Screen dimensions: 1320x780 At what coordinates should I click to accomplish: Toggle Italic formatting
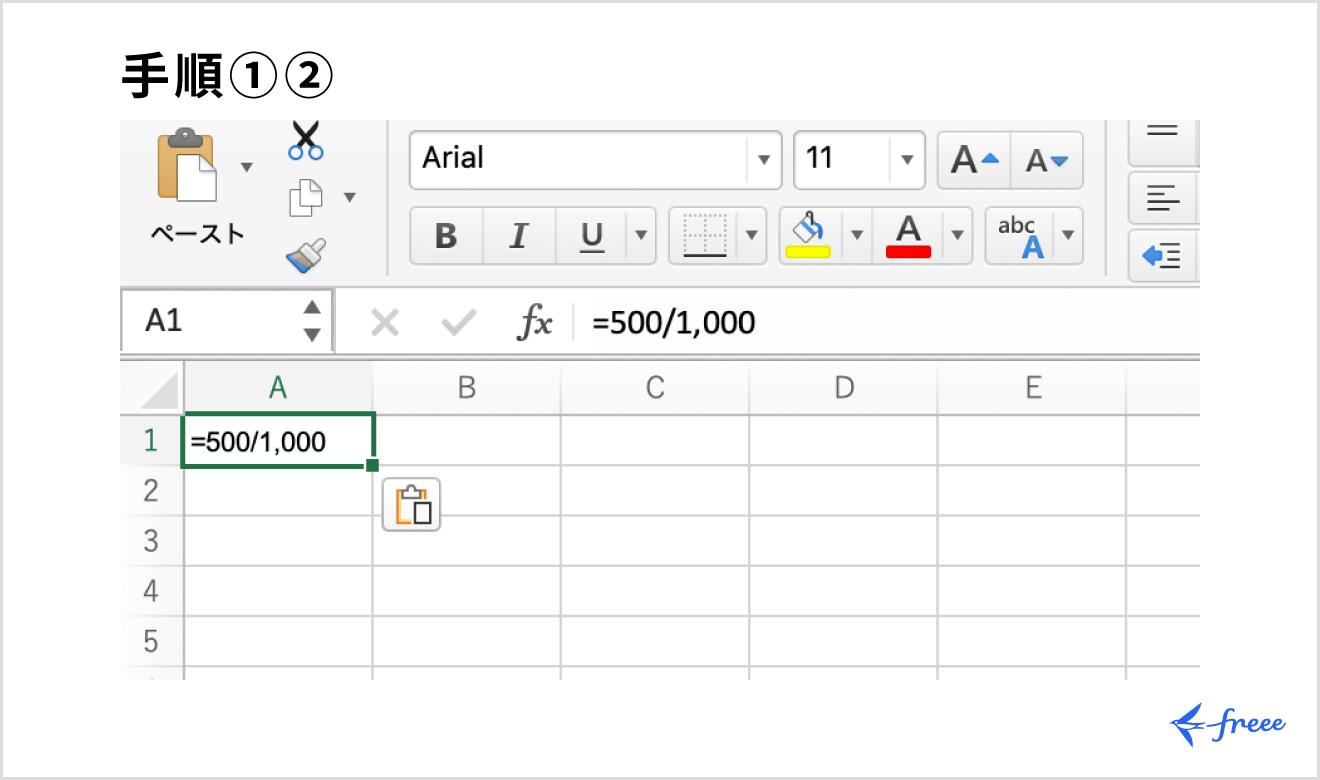click(x=518, y=236)
